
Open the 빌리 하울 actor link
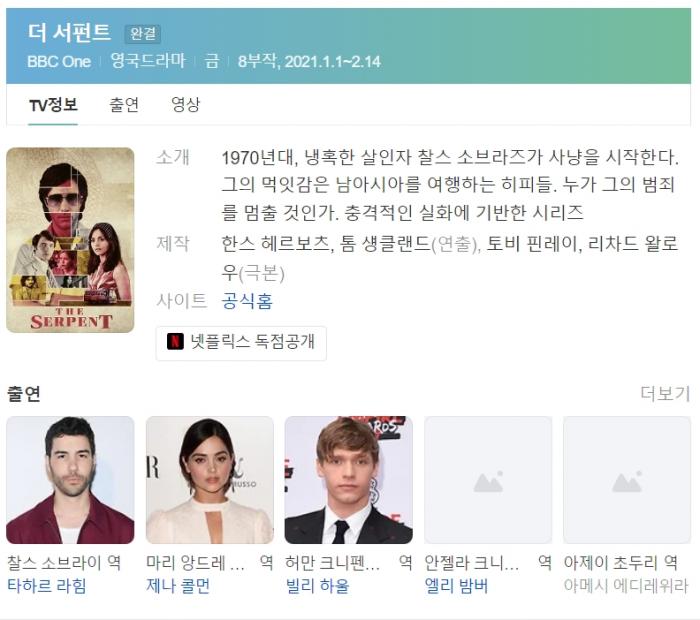click(x=317, y=586)
